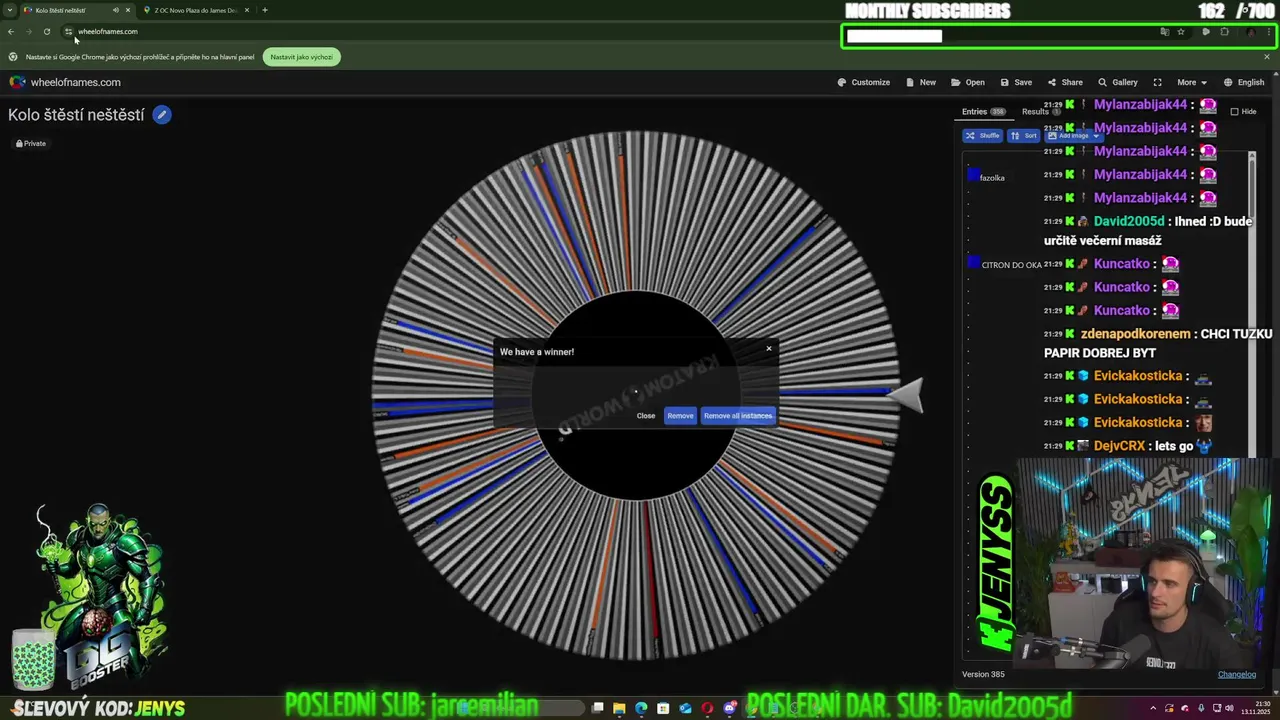Close the winner dialog with X
The width and height of the screenshot is (1280, 720).
pyautogui.click(x=769, y=349)
